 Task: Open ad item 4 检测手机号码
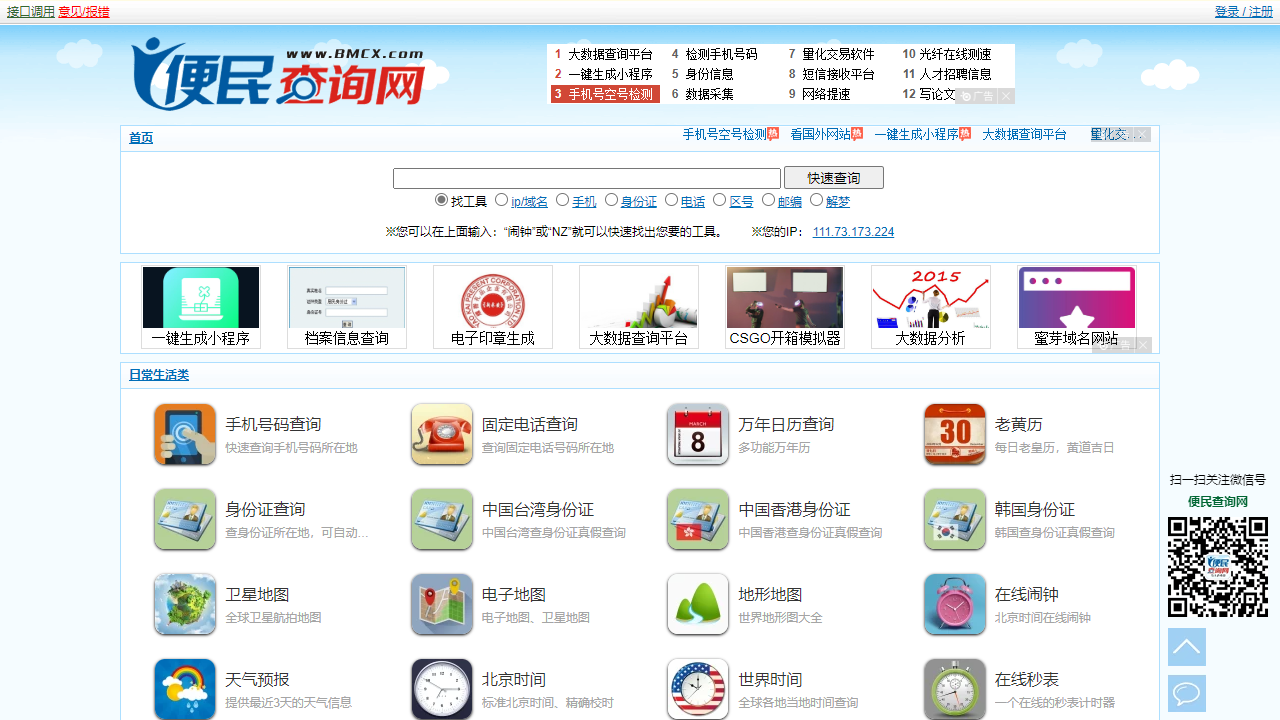(x=714, y=55)
